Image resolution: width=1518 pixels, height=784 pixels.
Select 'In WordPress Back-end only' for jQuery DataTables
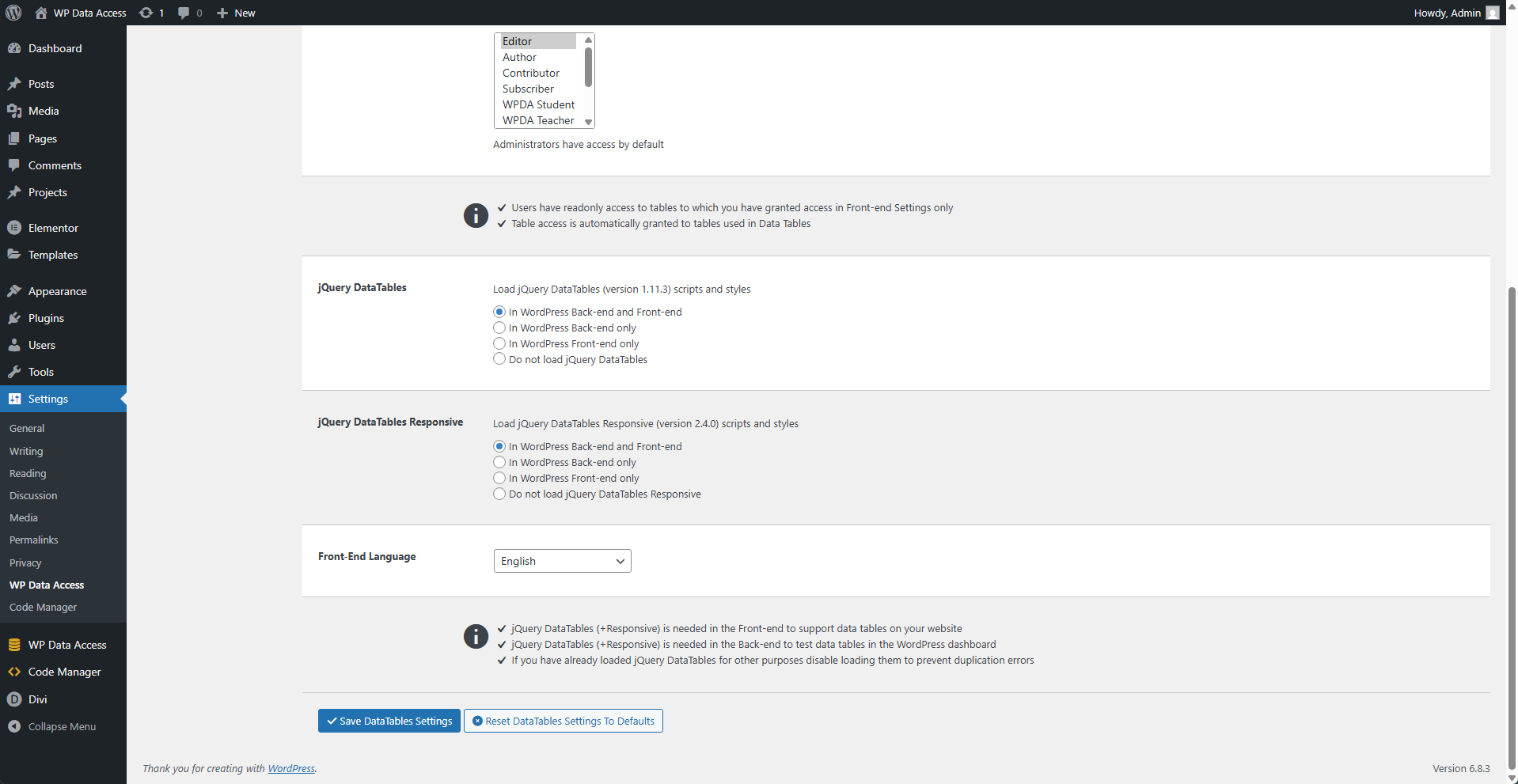point(499,328)
